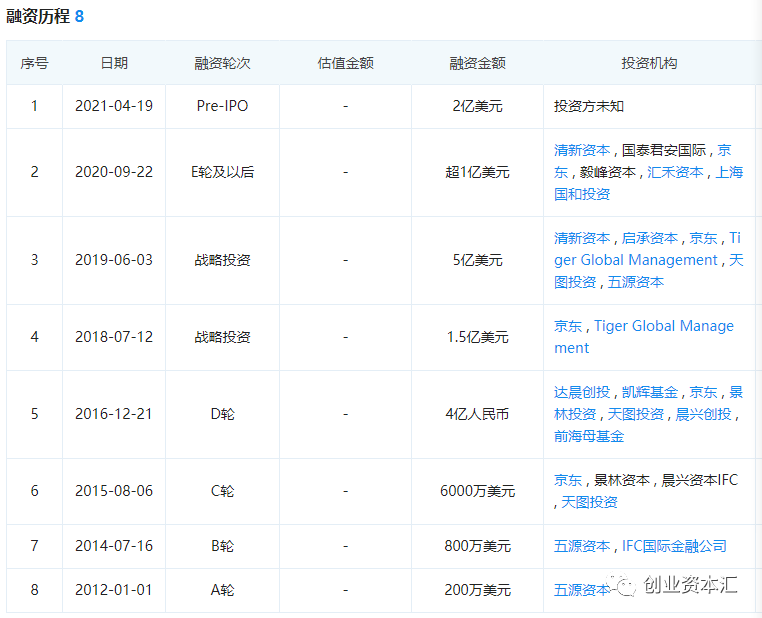Click 达晨创投 link in D轮 row

coord(582,392)
